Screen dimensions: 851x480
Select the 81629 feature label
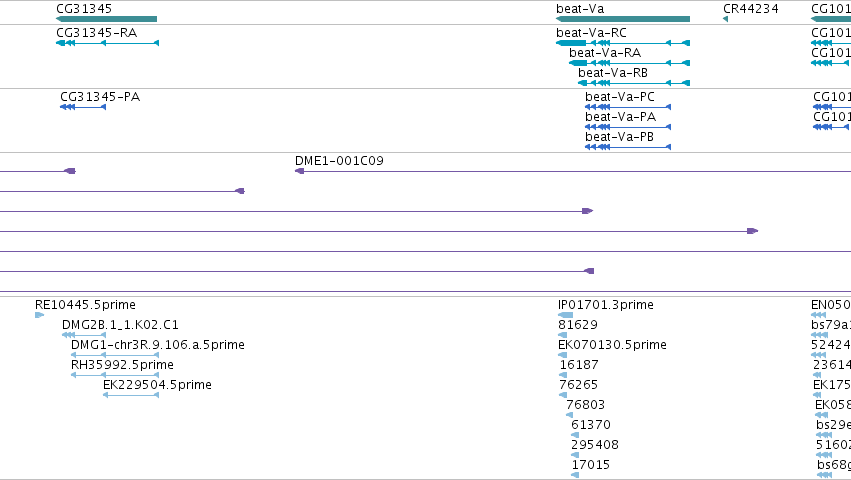coord(578,325)
